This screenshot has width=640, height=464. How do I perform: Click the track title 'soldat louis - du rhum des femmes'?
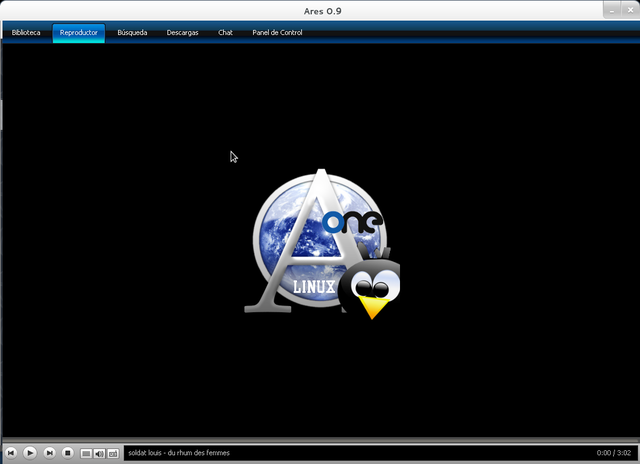179,453
